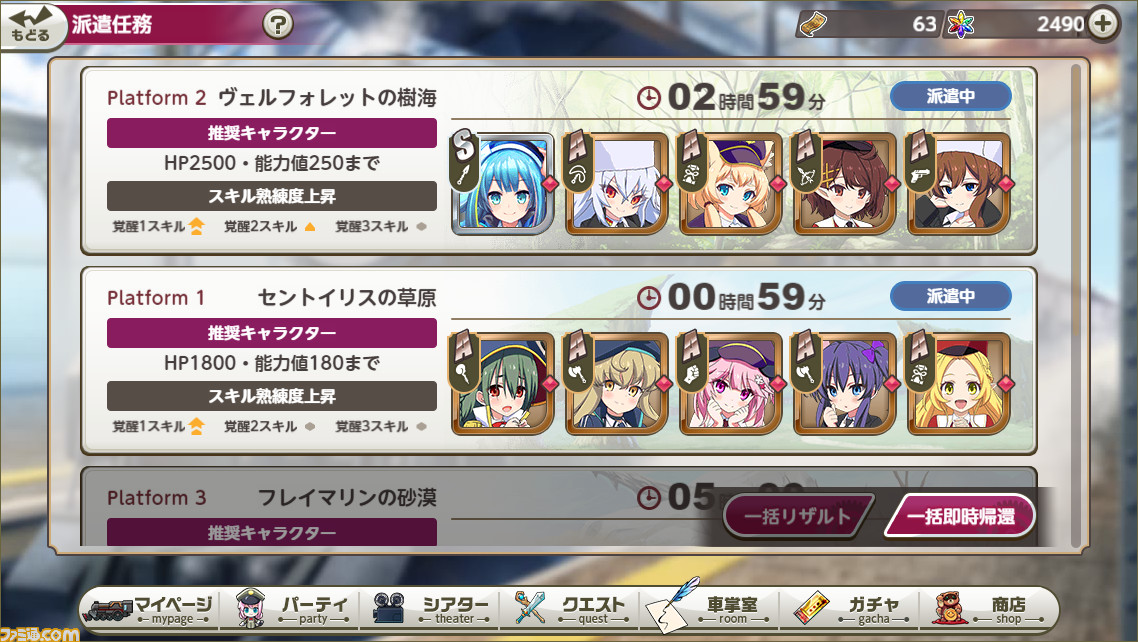Go to the パーティ party menu
The image size is (1138, 642).
coord(290,608)
